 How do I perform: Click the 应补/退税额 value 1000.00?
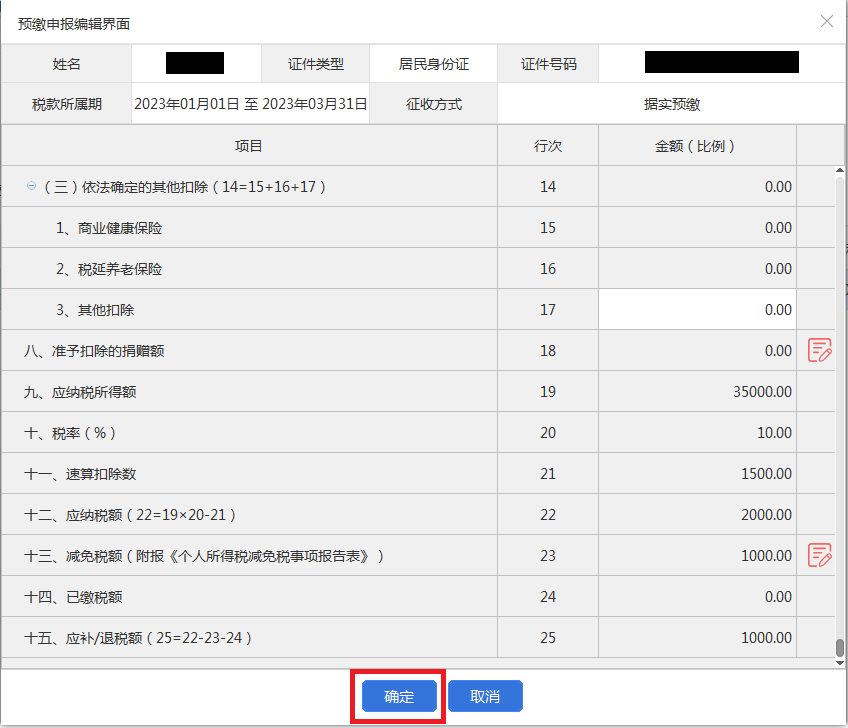(x=766, y=638)
